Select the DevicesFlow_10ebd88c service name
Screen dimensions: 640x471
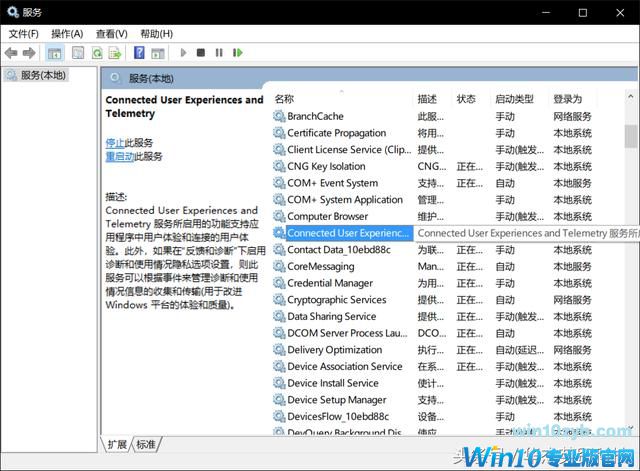tap(338, 417)
